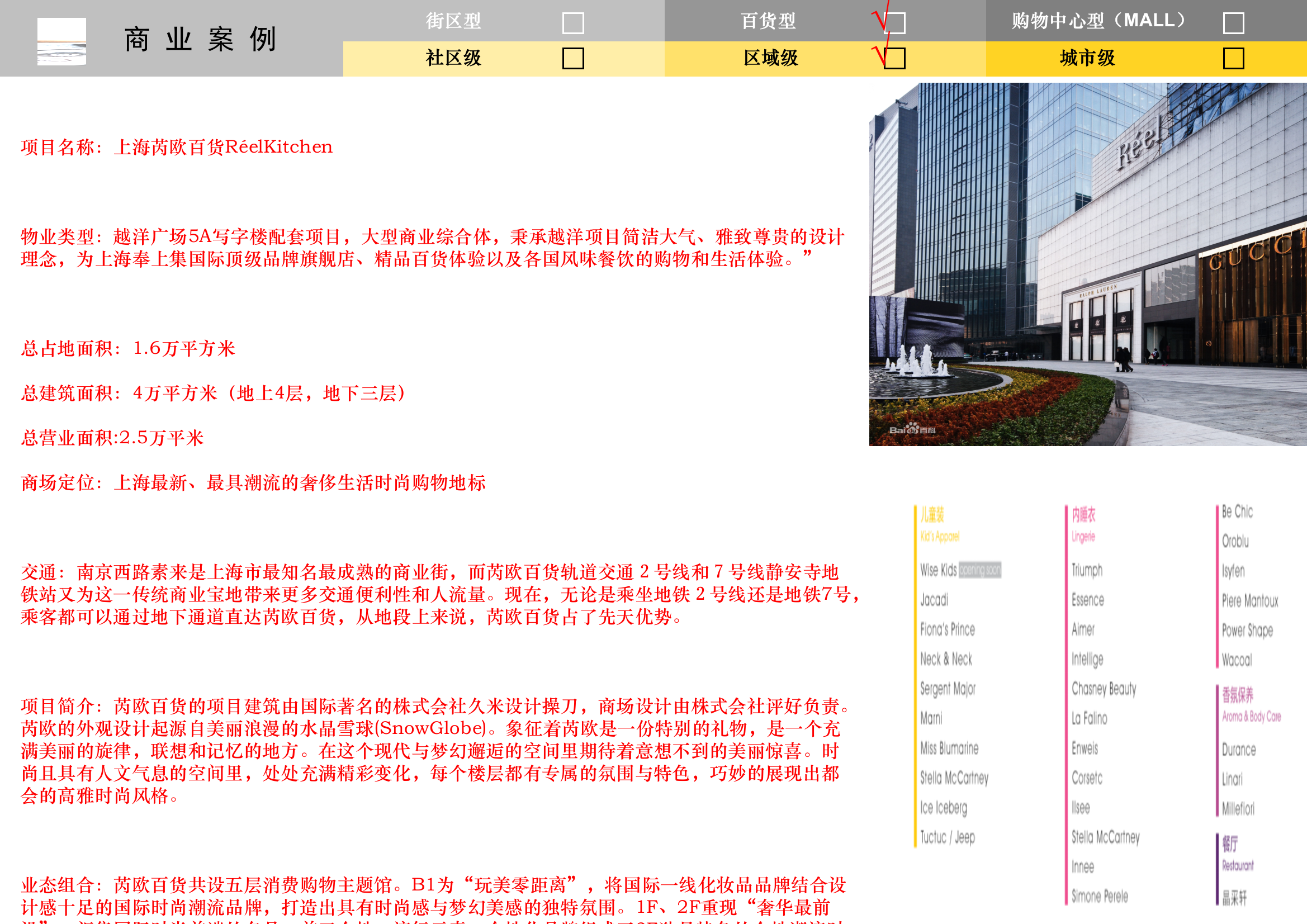Click the Marni brand entry
The width and height of the screenshot is (1307, 924).
(931, 718)
